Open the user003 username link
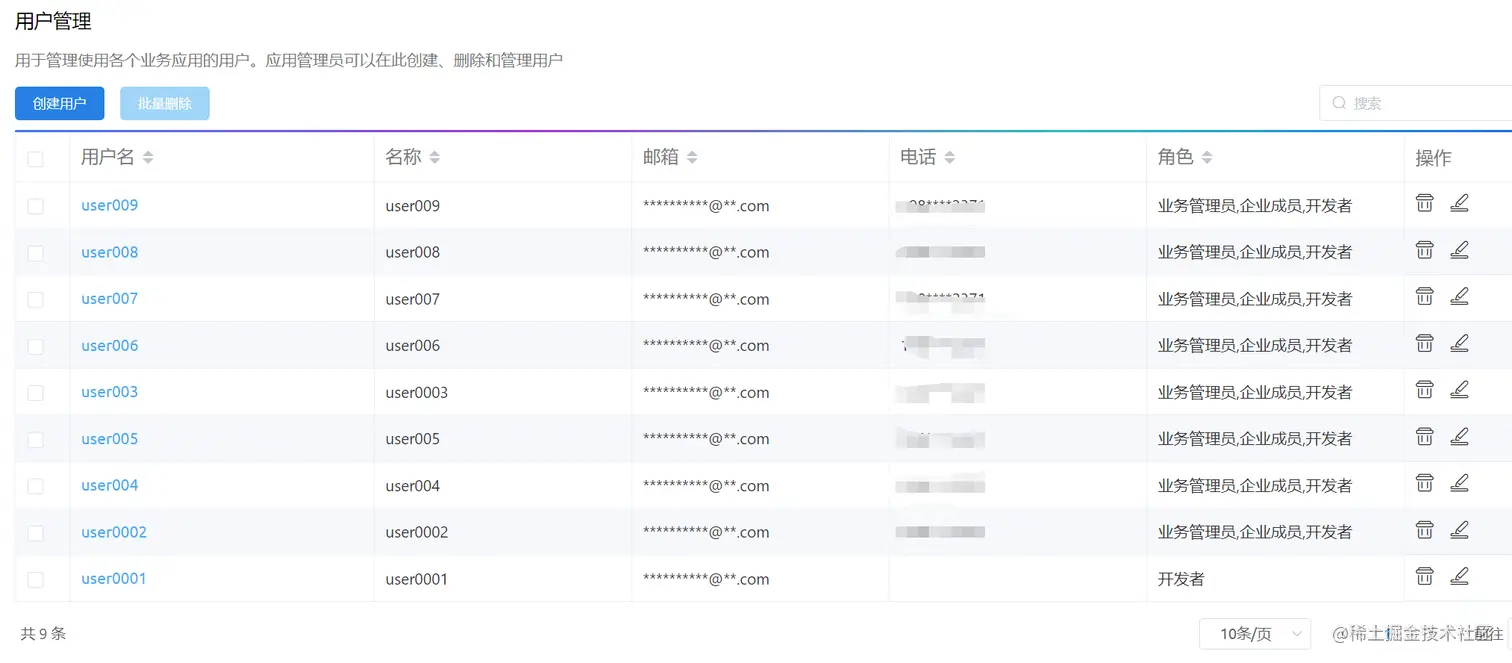 [110, 392]
